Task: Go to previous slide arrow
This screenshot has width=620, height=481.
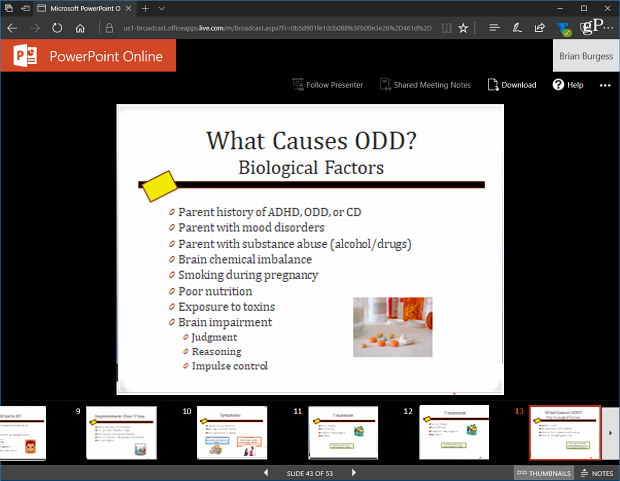Action: pyautogui.click(x=266, y=473)
